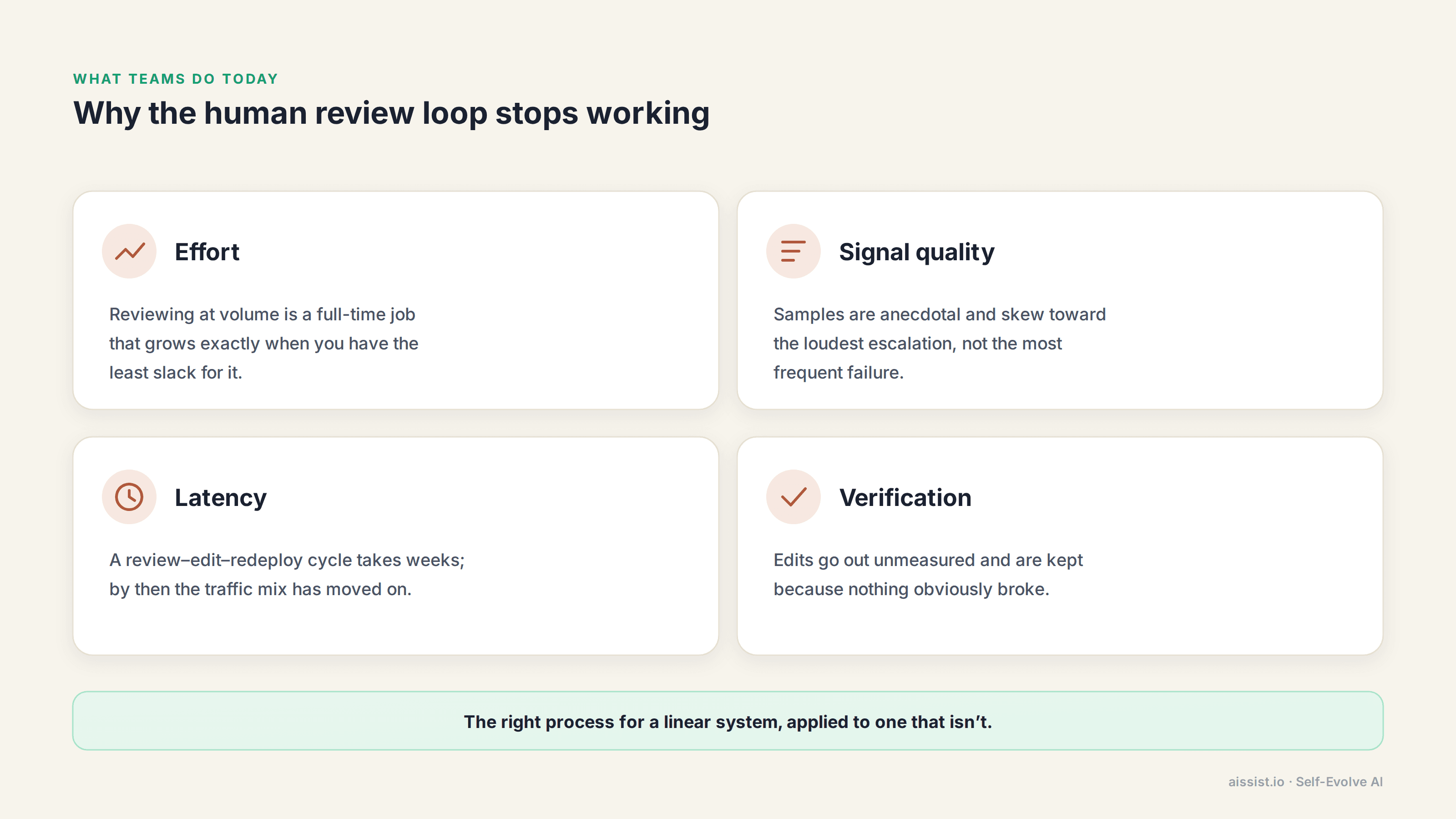The height and width of the screenshot is (819, 1456).
Task: Select the Signal quality card heading
Action: [916, 252]
